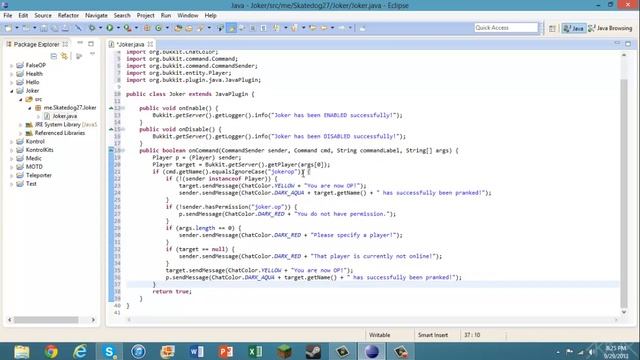Open dropdown arrow next to Debug icon
The height and width of the screenshot is (360, 640).
coord(100,28)
